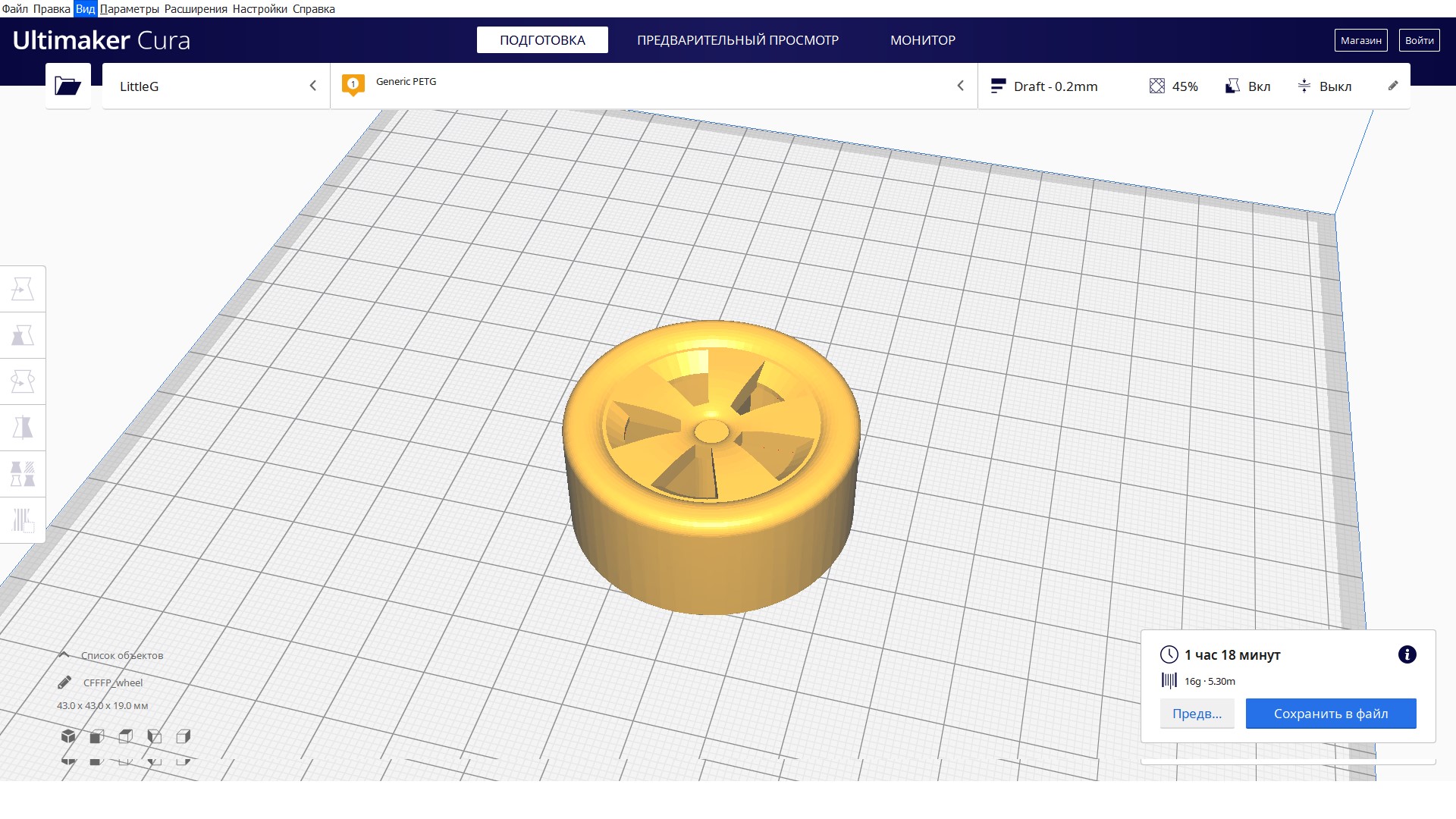Select the Scale tool in left toolbar

(23, 335)
